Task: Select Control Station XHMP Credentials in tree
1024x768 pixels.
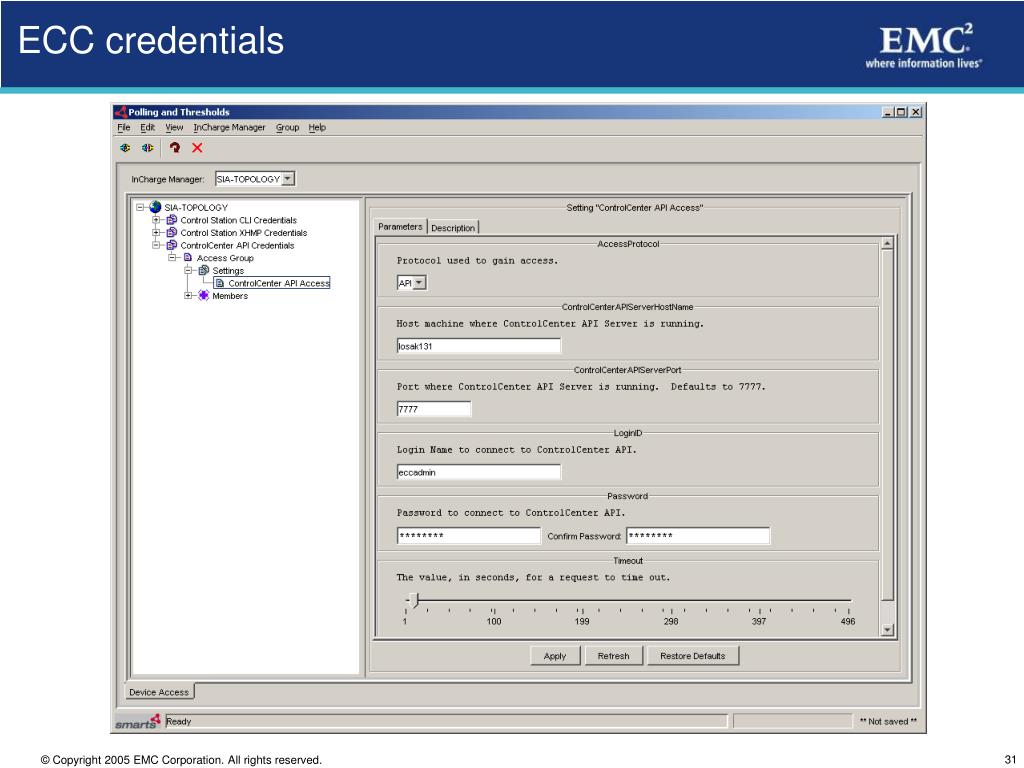Action: tap(244, 232)
